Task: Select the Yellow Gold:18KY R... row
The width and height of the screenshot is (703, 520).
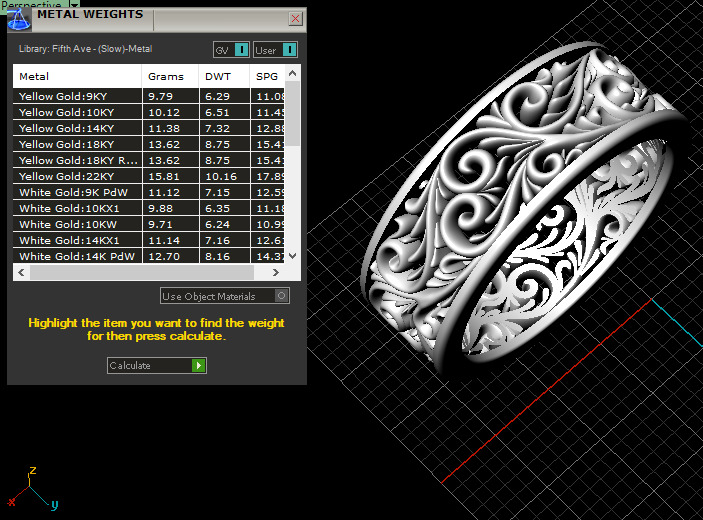Action: (149, 160)
